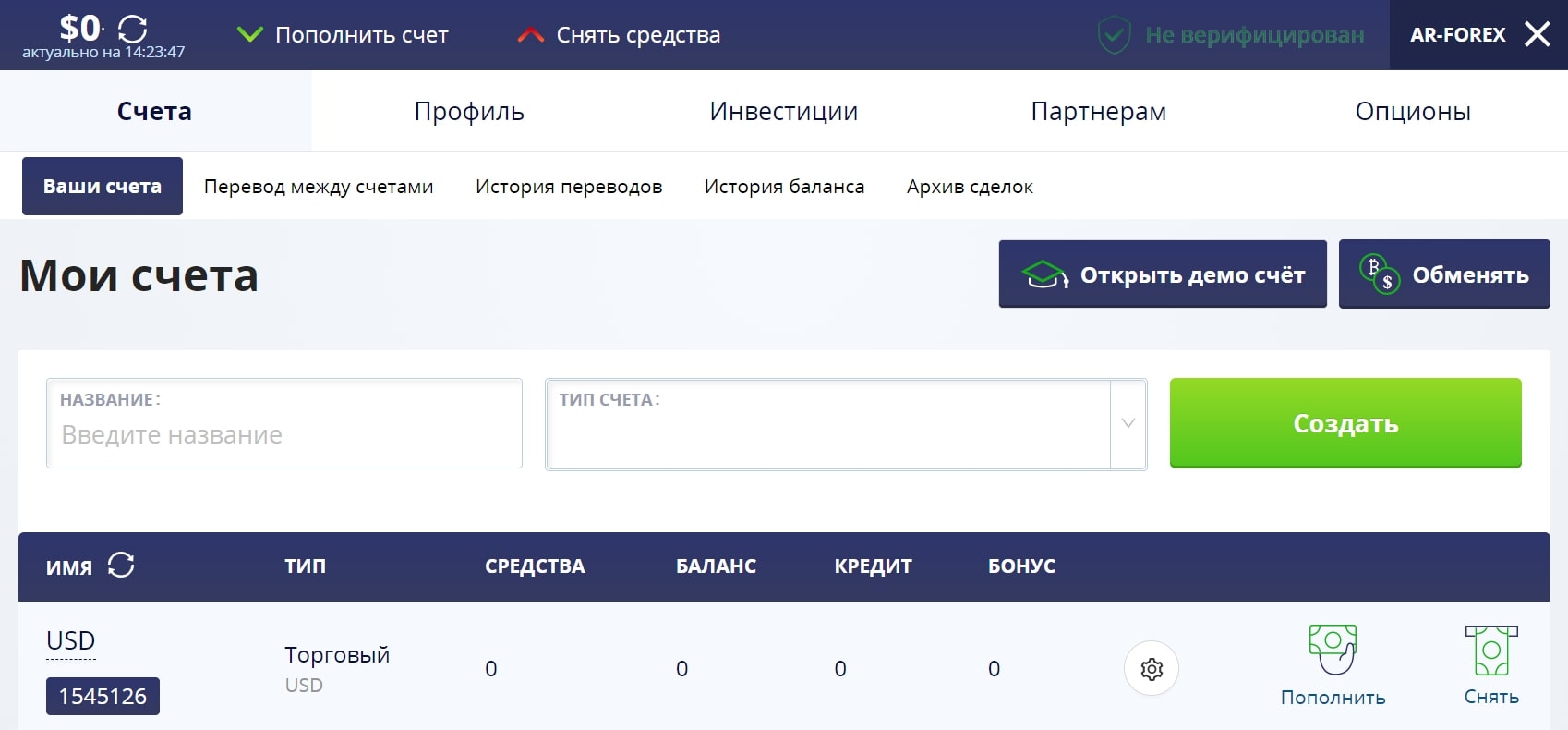
Task: Click the ТИП column header
Action: coord(305,566)
